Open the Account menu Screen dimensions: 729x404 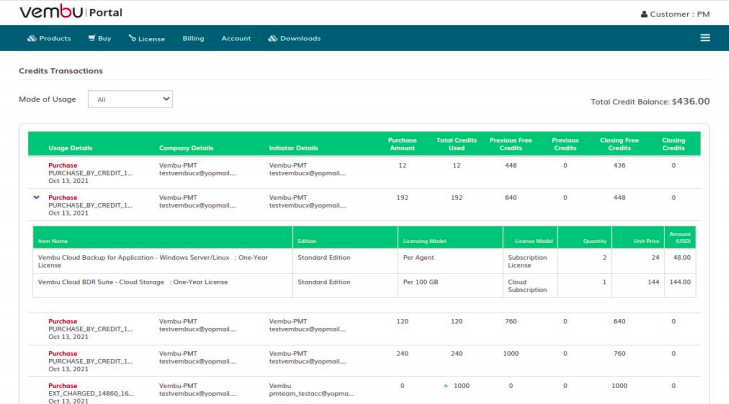pyautogui.click(x=236, y=38)
